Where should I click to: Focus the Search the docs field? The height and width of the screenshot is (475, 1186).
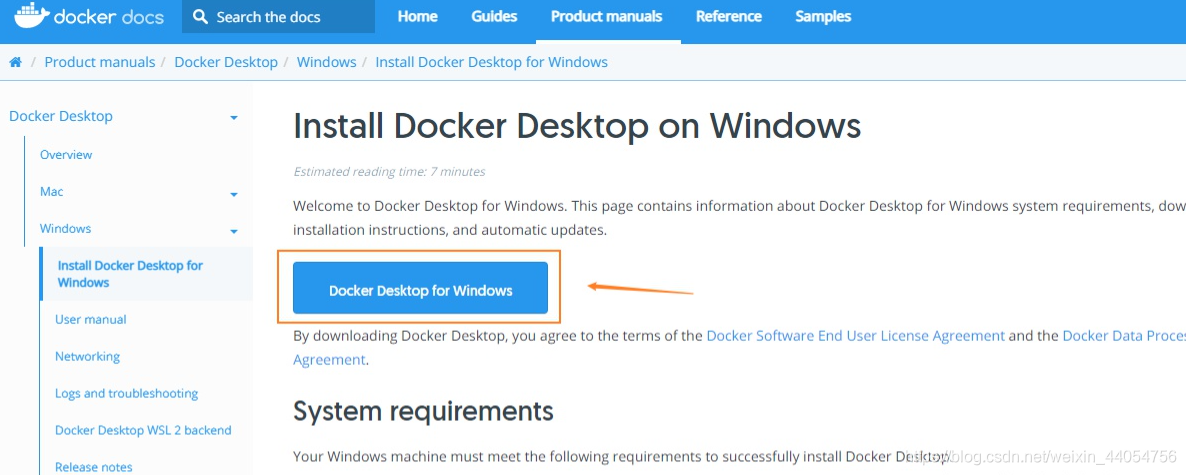(278, 17)
